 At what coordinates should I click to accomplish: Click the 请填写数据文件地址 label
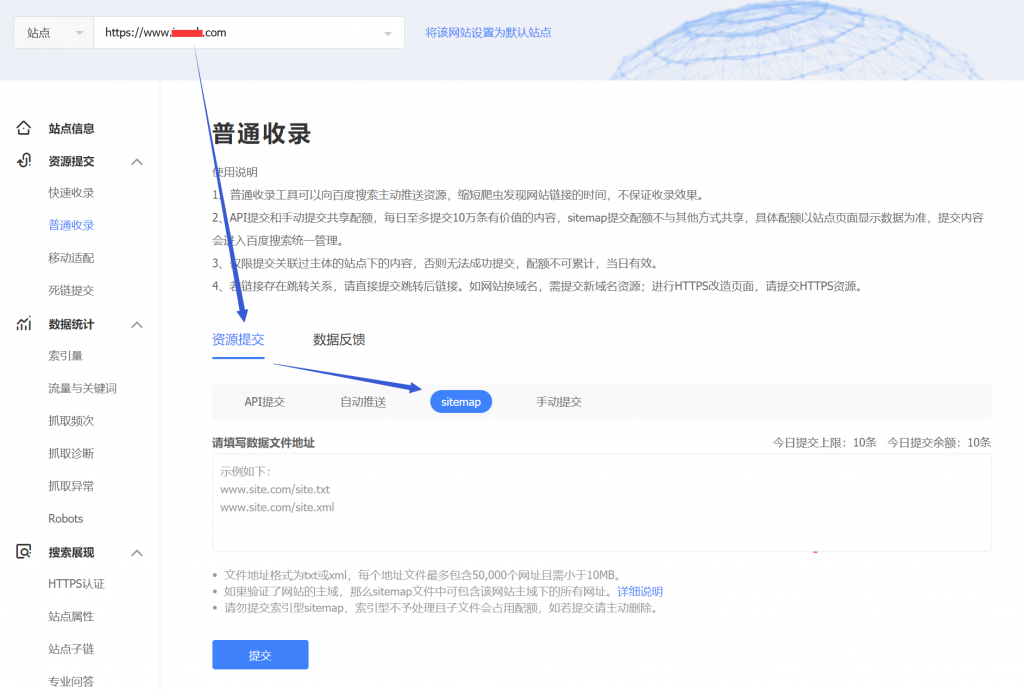(263, 443)
